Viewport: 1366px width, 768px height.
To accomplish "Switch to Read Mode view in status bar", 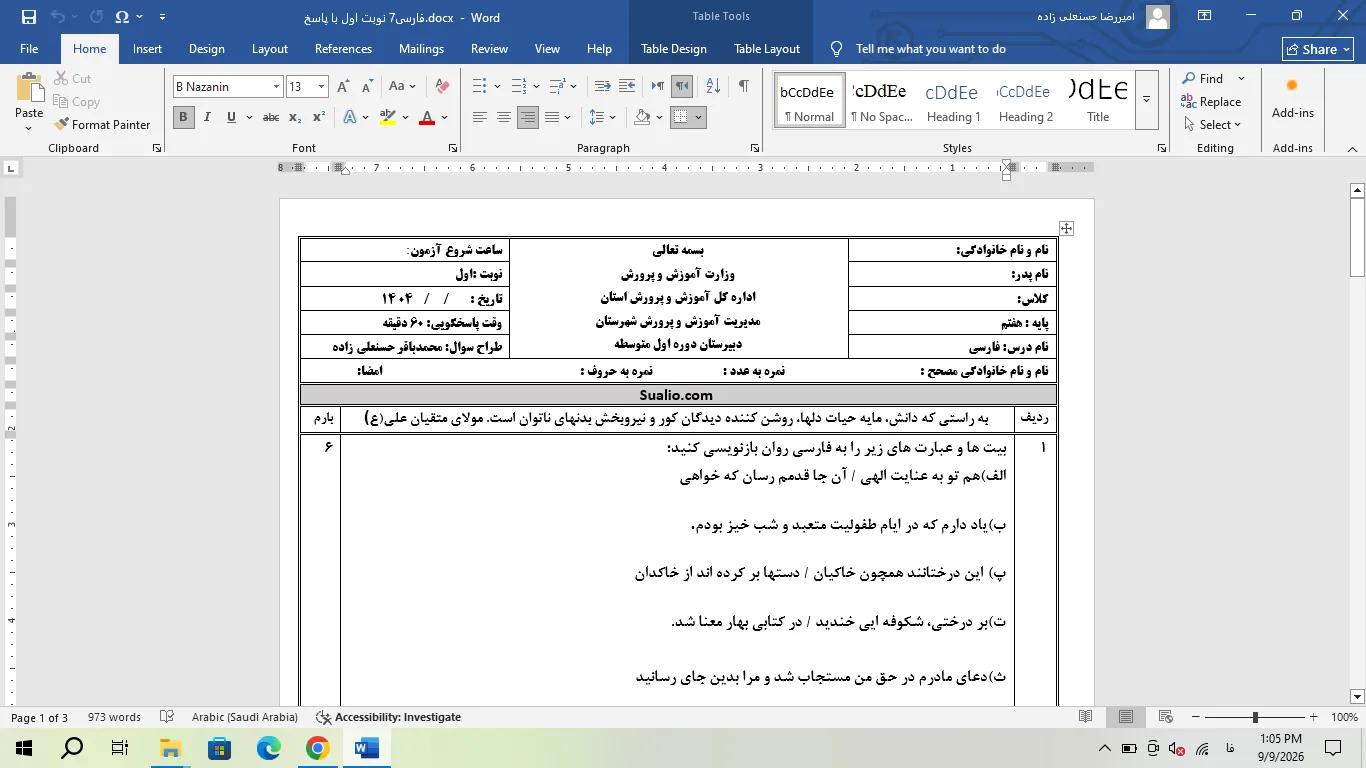I will pyautogui.click(x=1086, y=717).
